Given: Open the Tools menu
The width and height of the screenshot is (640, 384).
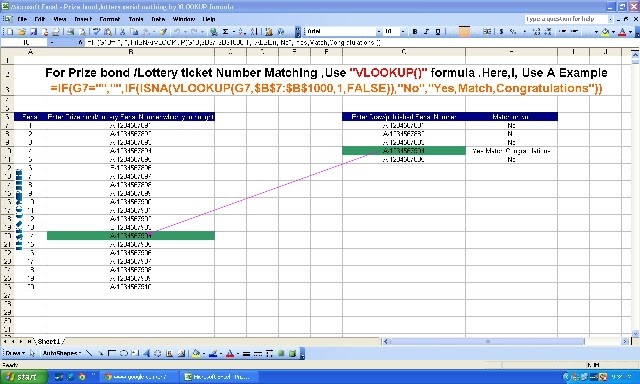Looking at the screenshot, I should point(136,19).
